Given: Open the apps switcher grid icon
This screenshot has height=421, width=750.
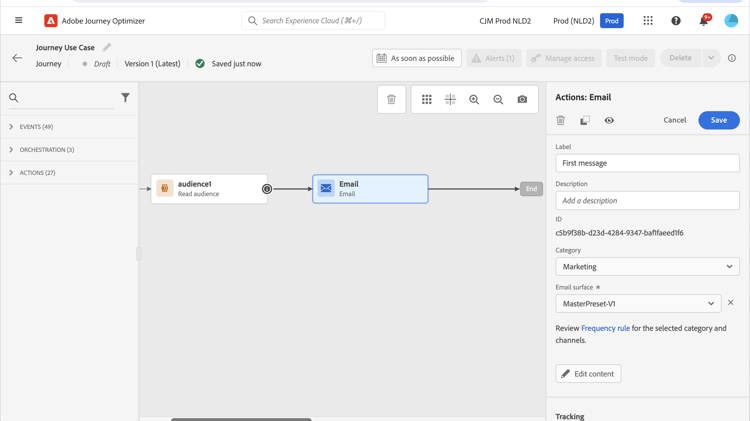Looking at the screenshot, I should 648,21.
